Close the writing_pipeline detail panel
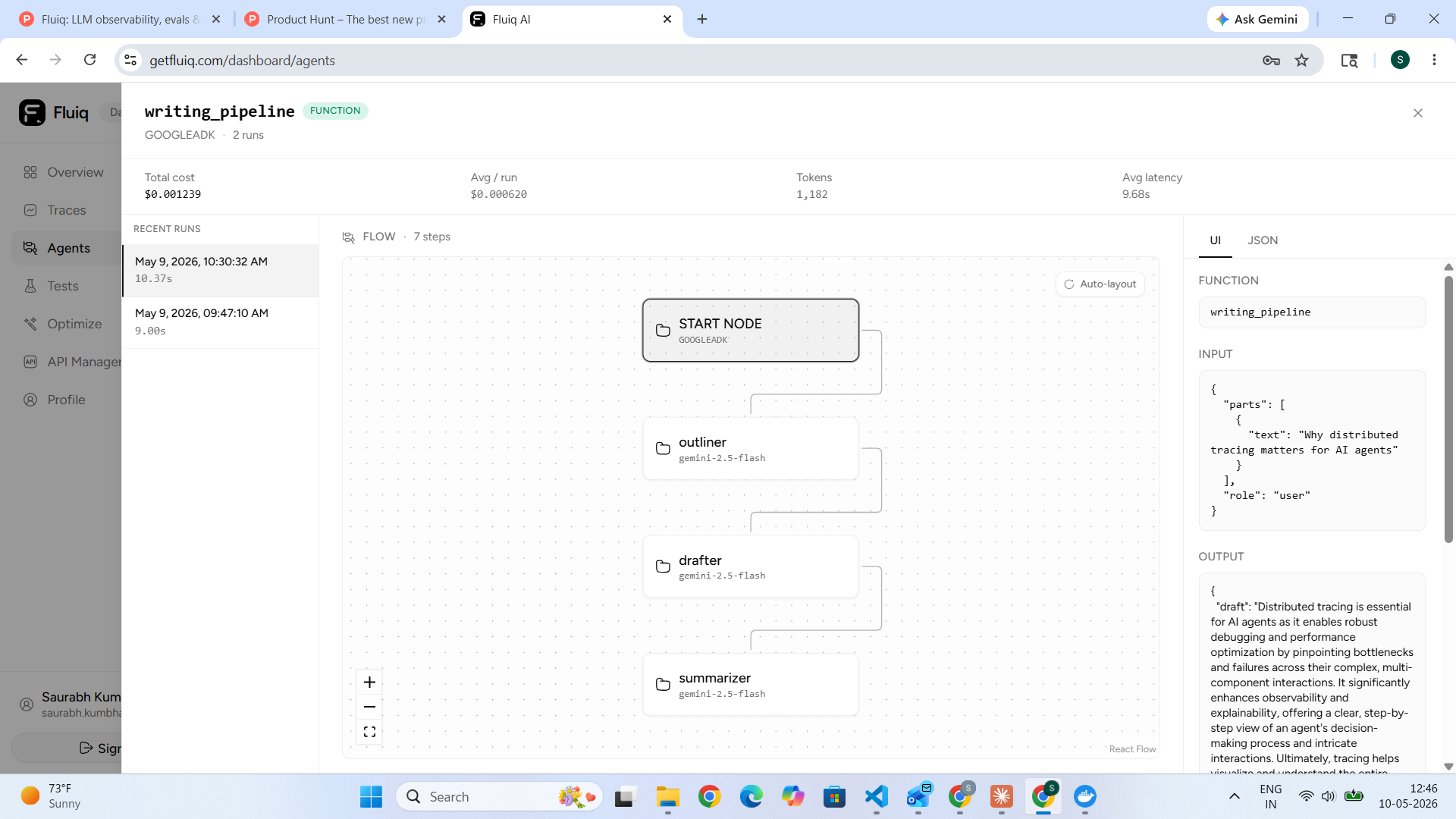Image resolution: width=1456 pixels, height=819 pixels. (1417, 113)
